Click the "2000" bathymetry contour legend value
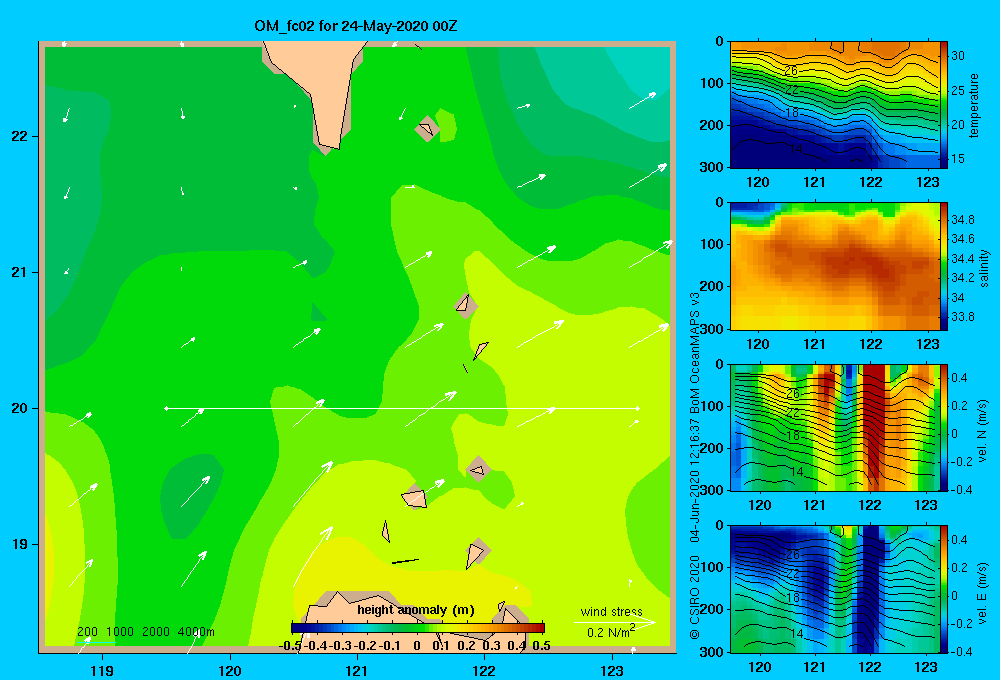Image resolution: width=1000 pixels, height=680 pixels. point(156,632)
